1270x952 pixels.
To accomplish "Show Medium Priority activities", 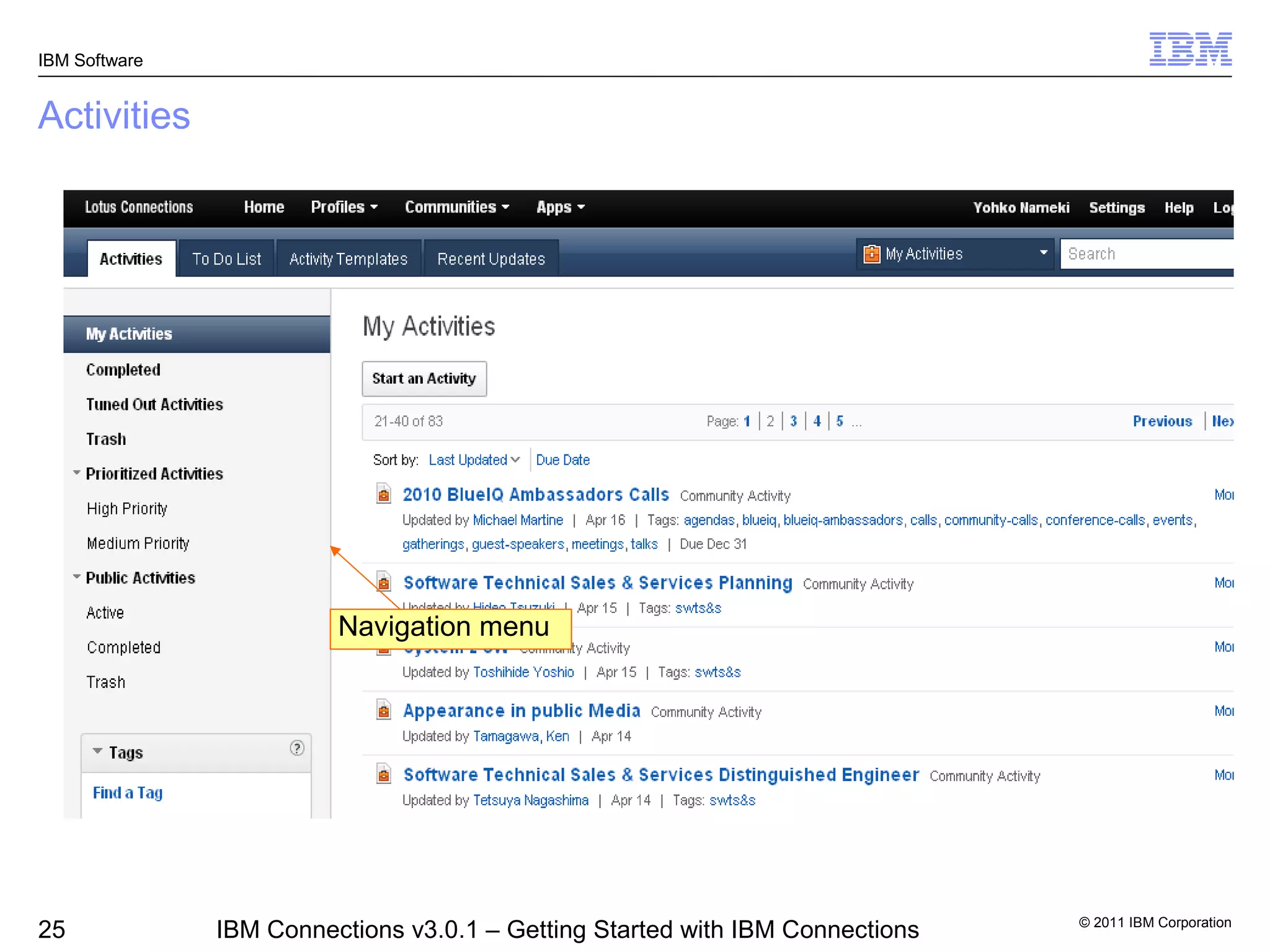I will 138,544.
